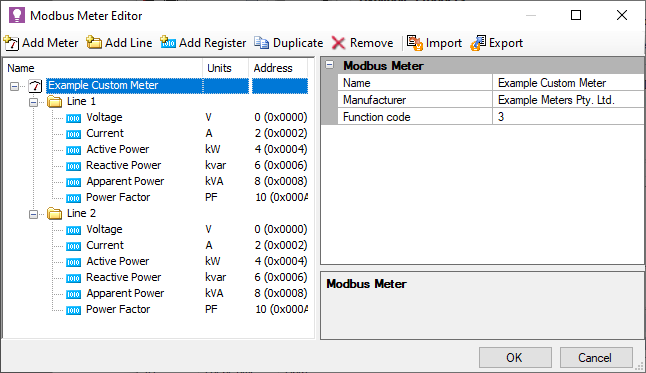Click the Address column header

coord(279,68)
